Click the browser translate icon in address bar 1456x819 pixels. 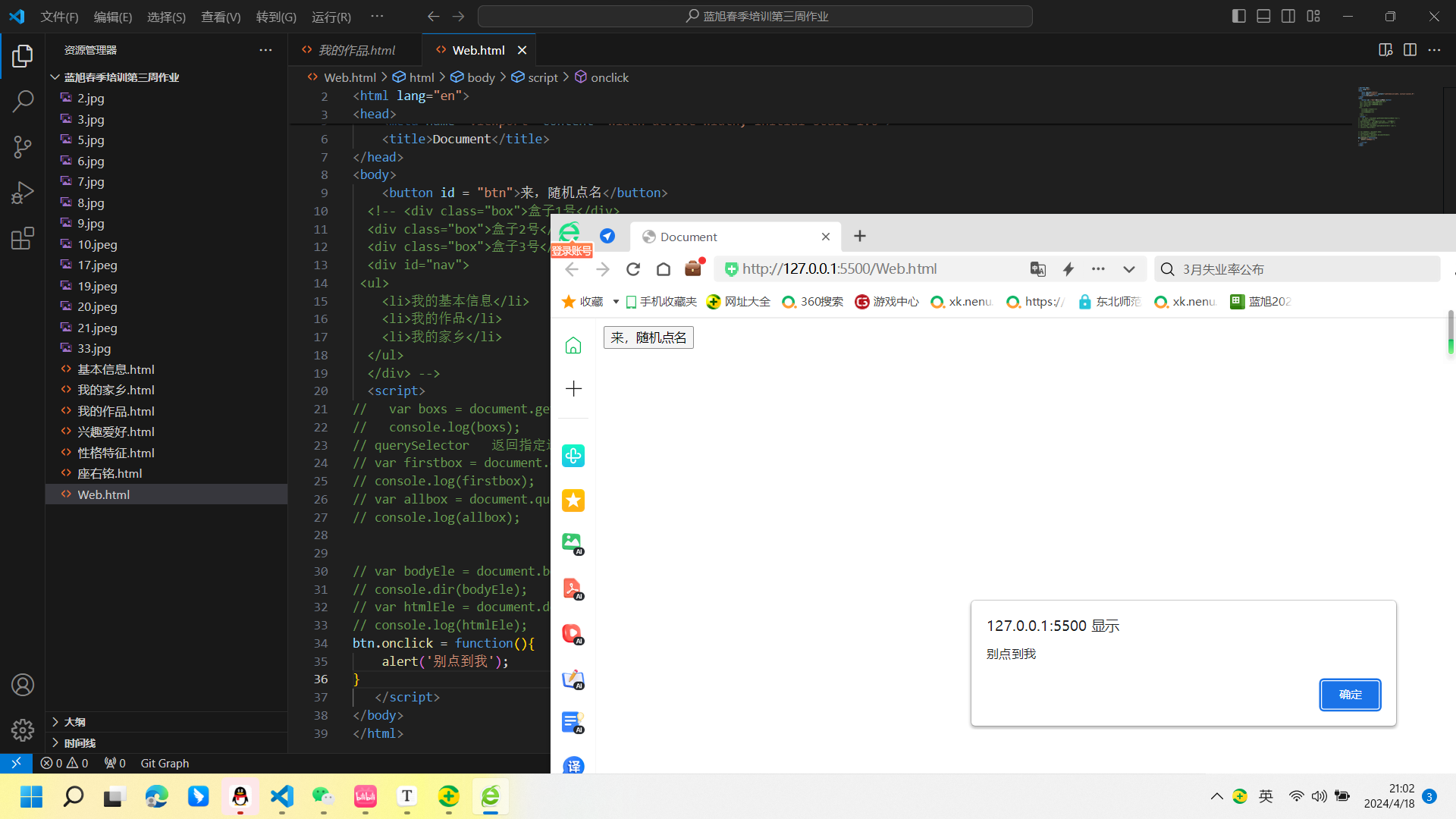[x=1038, y=269]
